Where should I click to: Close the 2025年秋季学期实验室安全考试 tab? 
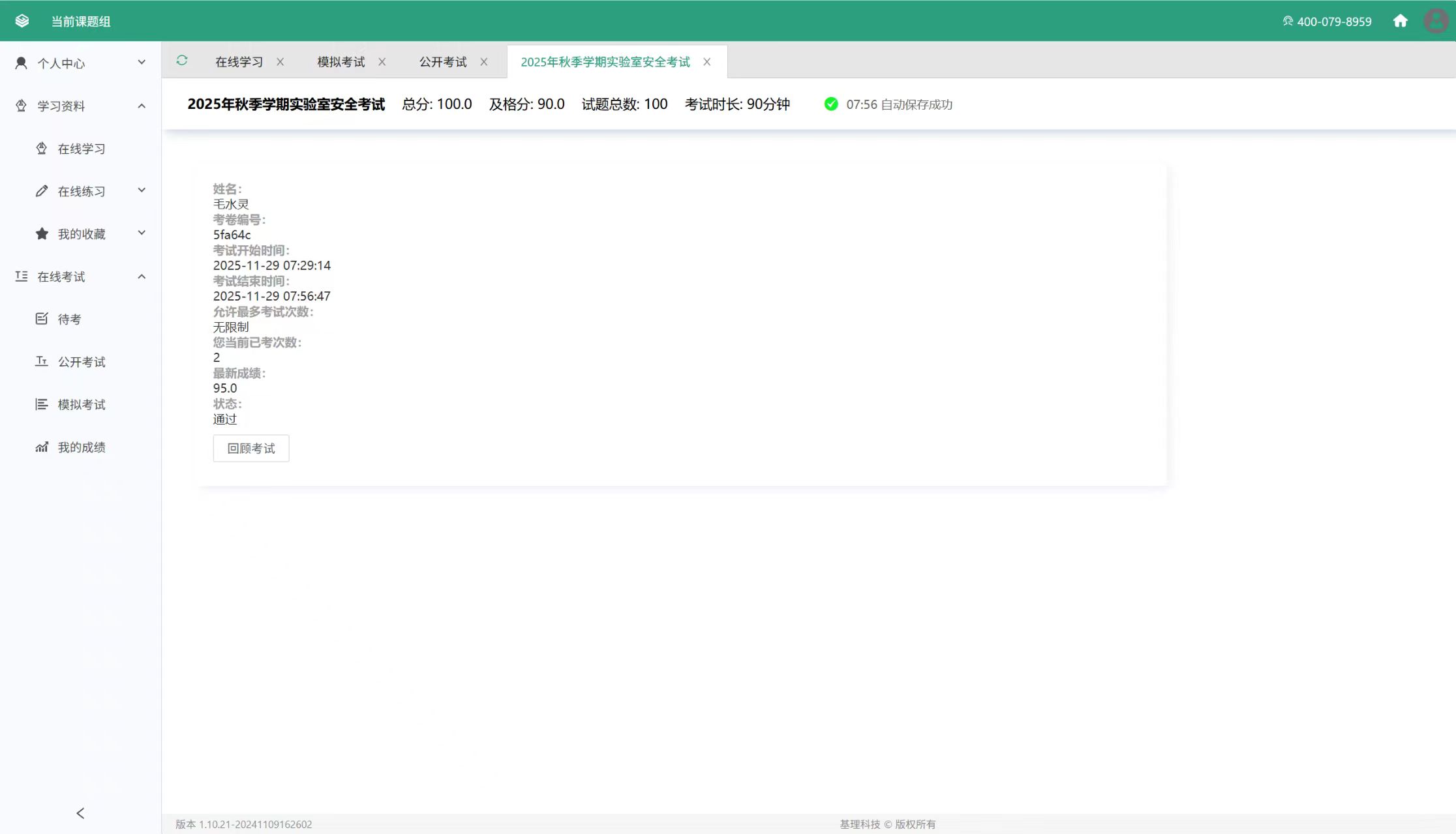click(707, 62)
